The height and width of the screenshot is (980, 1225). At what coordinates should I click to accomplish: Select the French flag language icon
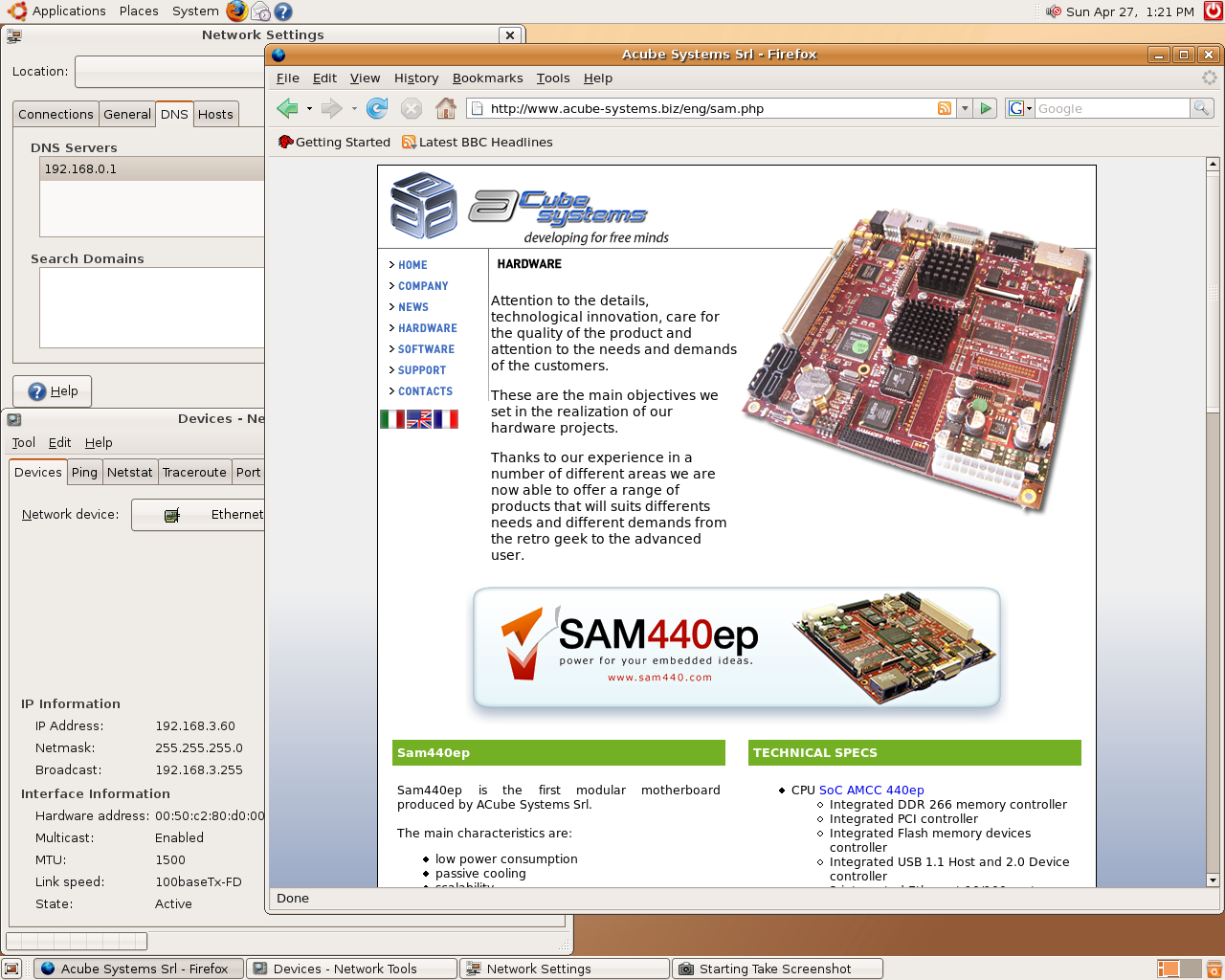click(446, 419)
